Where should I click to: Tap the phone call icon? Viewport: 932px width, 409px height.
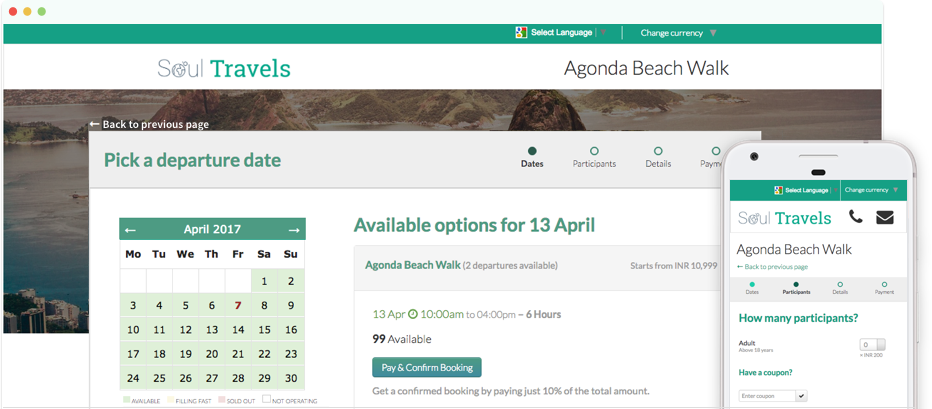point(856,217)
